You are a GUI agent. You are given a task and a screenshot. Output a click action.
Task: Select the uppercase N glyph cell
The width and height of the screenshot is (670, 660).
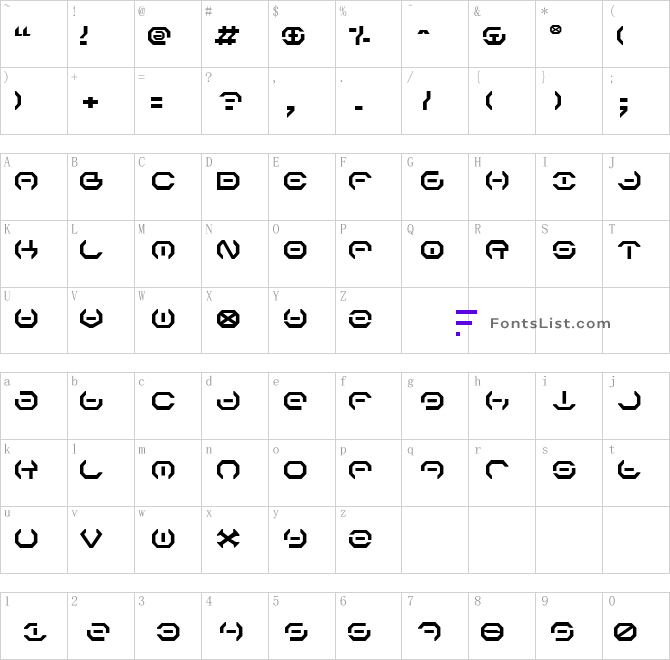tap(235, 254)
